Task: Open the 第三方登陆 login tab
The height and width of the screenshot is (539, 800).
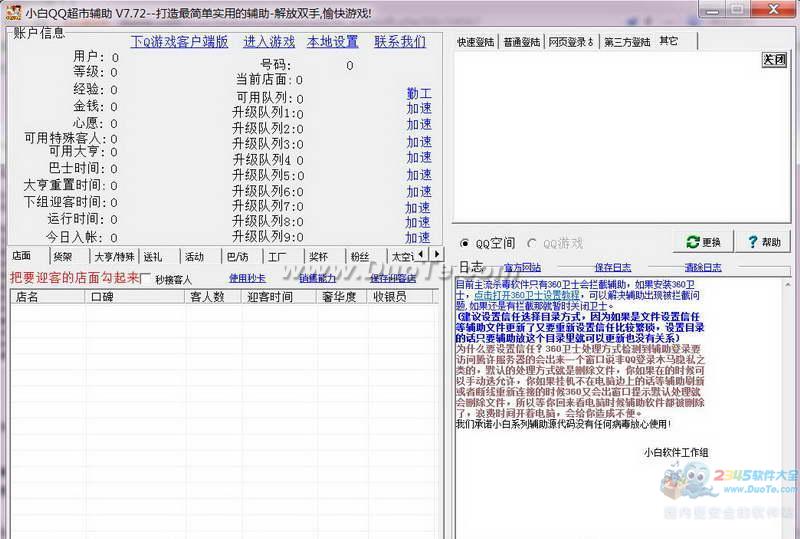Action: pyautogui.click(x=627, y=42)
